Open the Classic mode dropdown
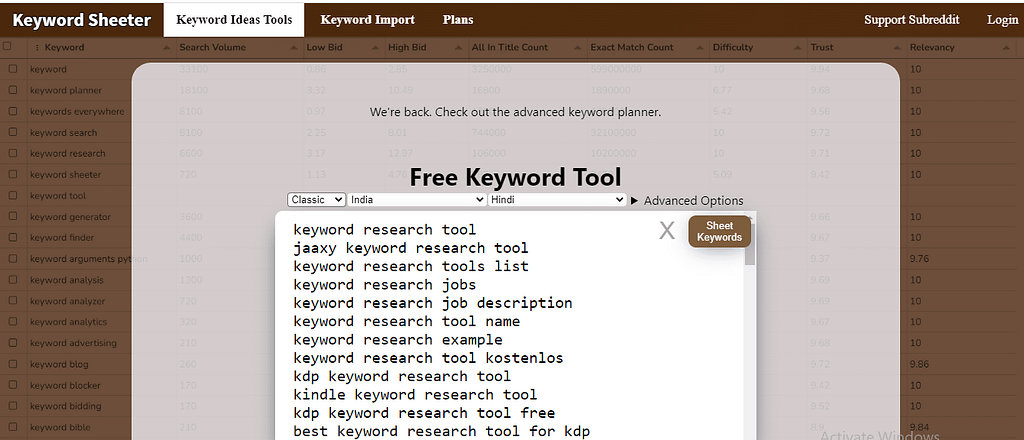This screenshot has height=440, width=1024. click(316, 200)
